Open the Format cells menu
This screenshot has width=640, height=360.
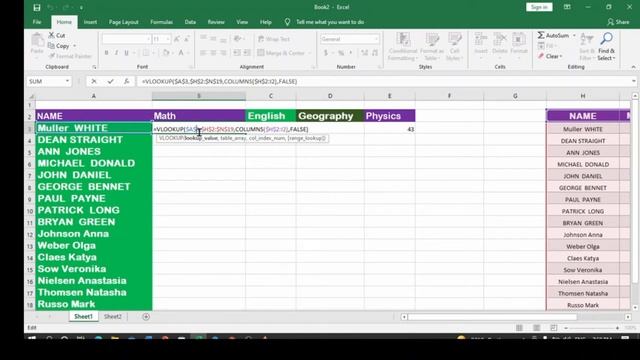(x=519, y=45)
